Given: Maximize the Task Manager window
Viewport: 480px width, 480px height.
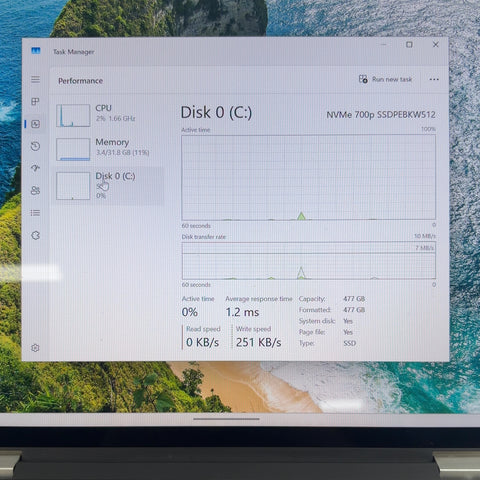Looking at the screenshot, I should pyautogui.click(x=409, y=45).
